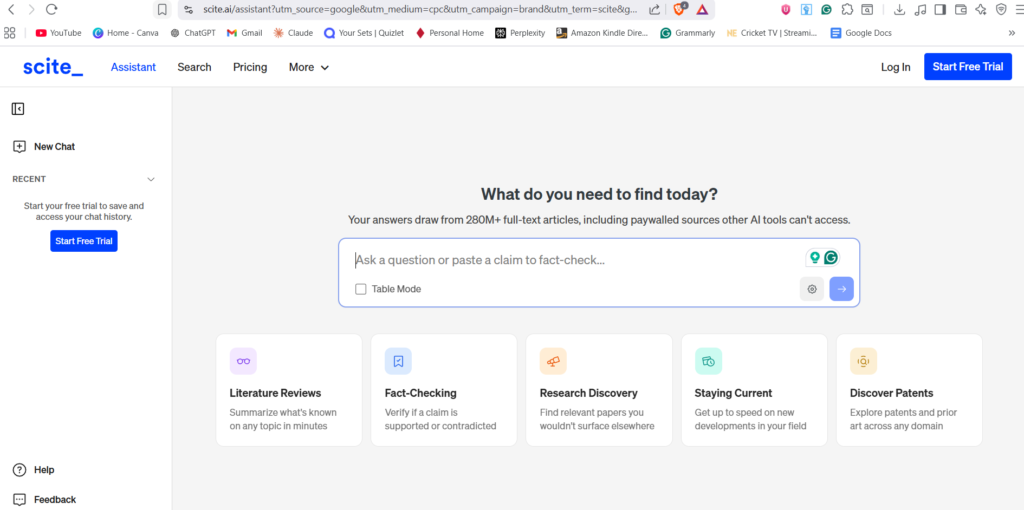Open the Discover Patents card
This screenshot has width=1024, height=510.
click(908, 390)
